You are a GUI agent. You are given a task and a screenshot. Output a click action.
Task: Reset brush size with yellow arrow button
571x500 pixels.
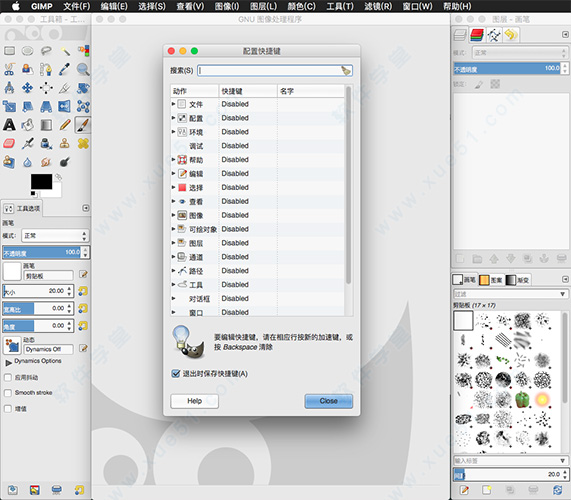(83, 291)
